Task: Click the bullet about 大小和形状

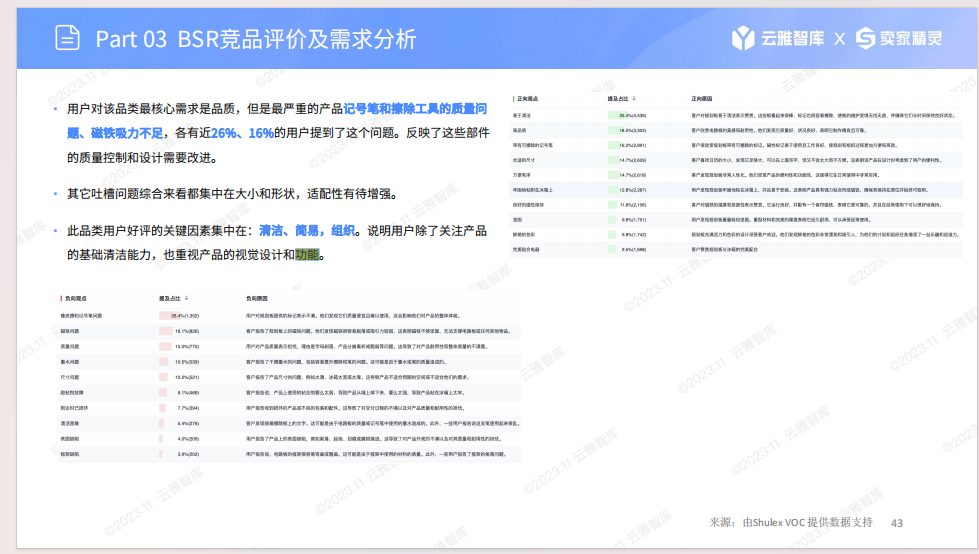Action: [232, 194]
